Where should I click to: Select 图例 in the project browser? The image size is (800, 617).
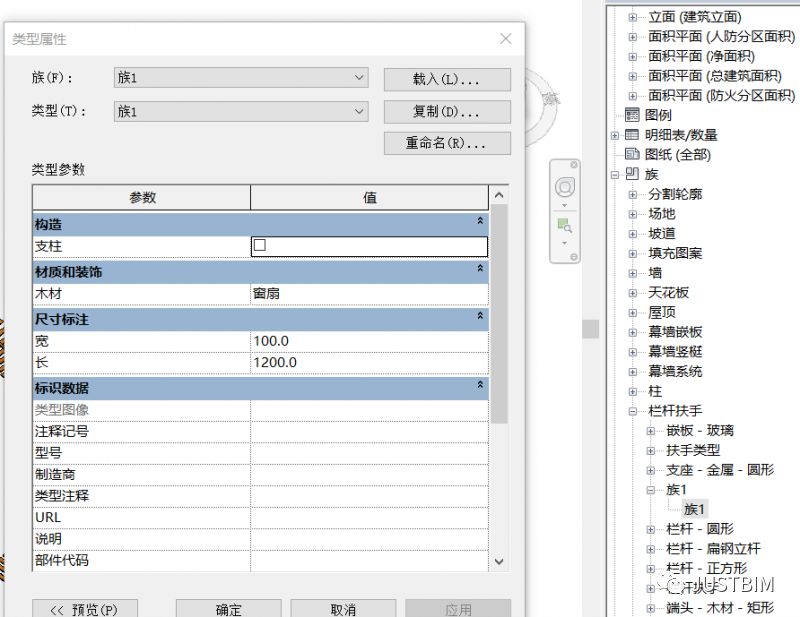[658, 115]
